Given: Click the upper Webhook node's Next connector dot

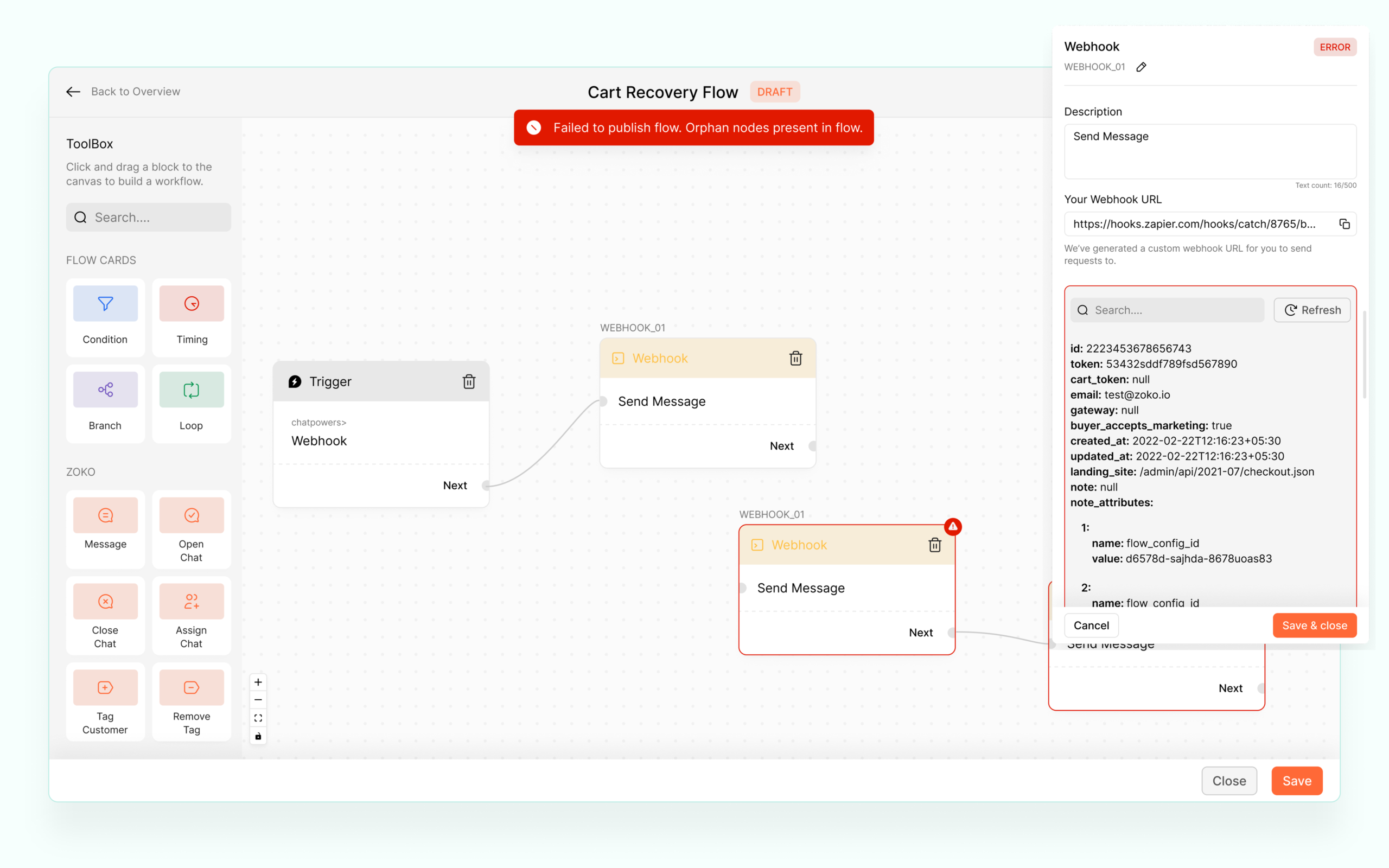Looking at the screenshot, I should click(813, 446).
